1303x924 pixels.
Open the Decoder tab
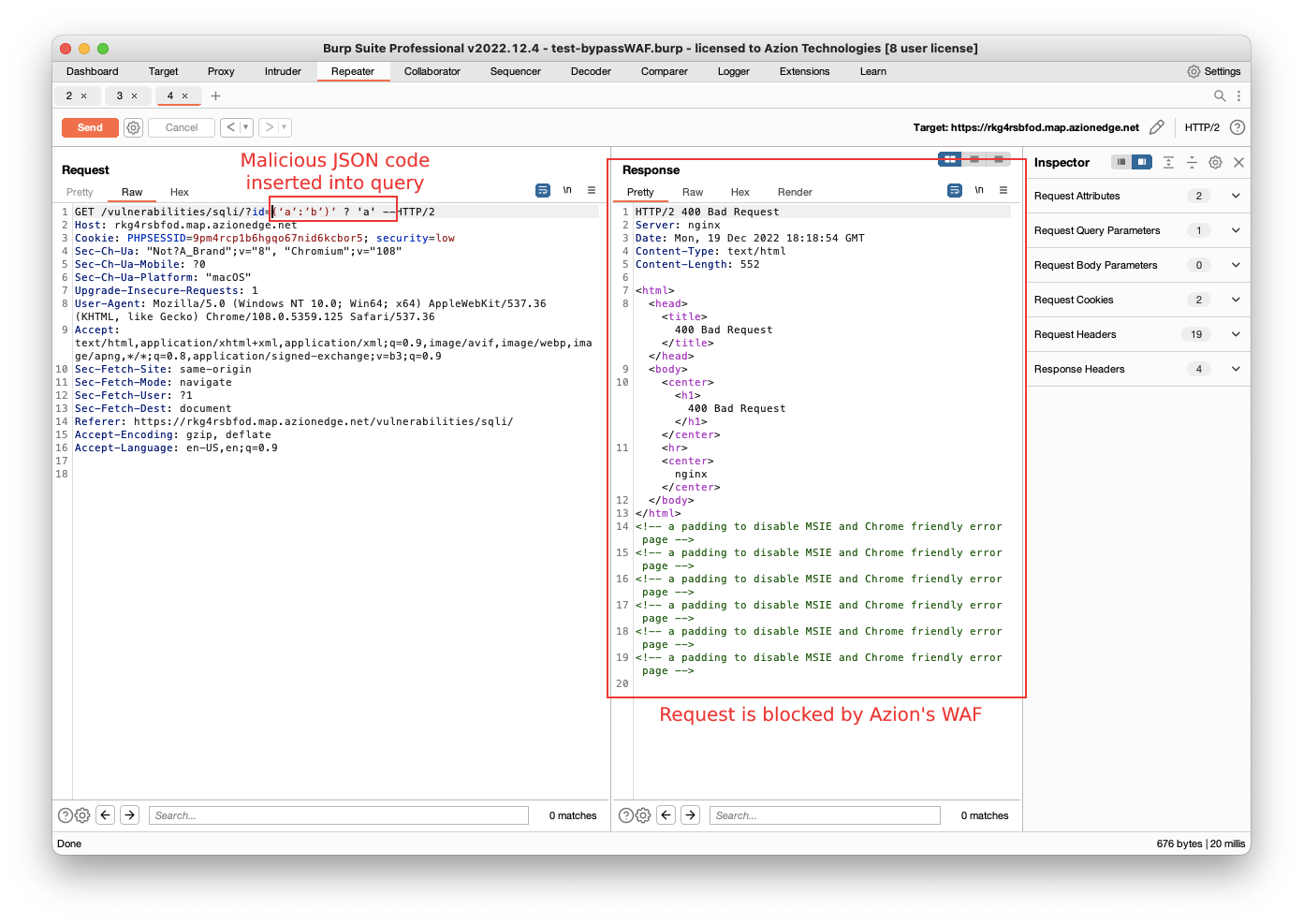(x=591, y=71)
